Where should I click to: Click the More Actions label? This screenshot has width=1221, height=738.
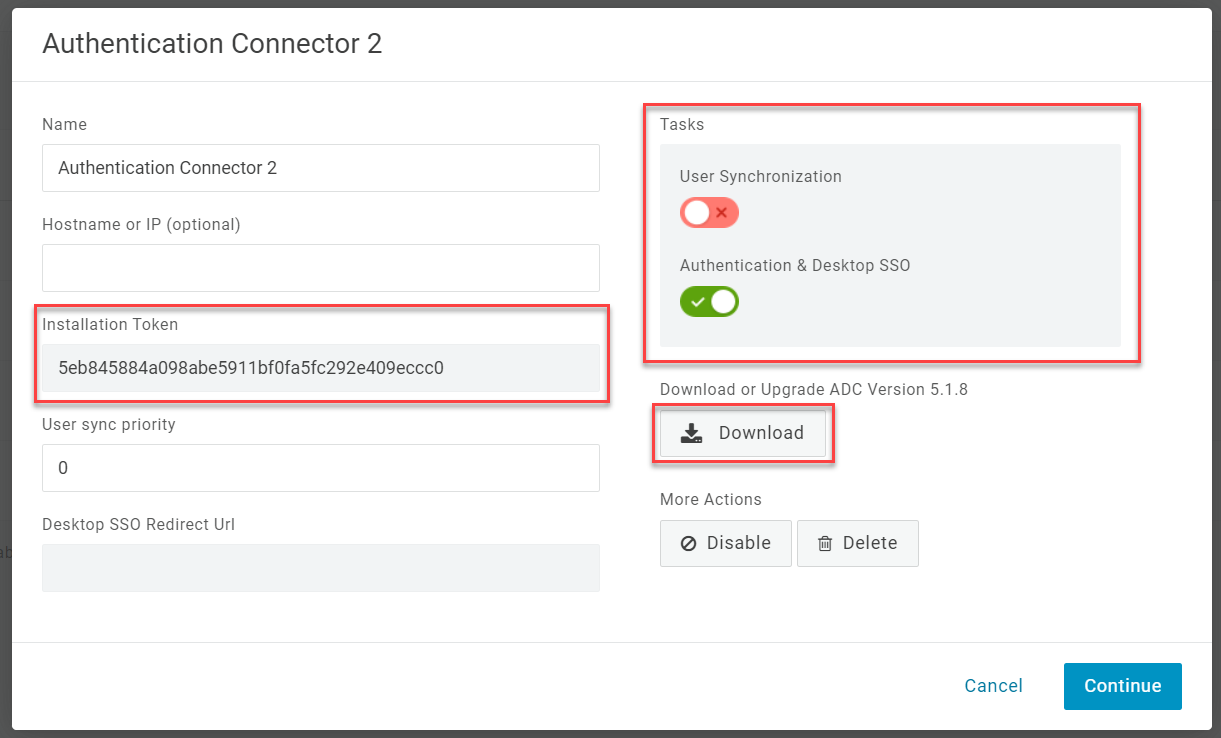click(710, 499)
